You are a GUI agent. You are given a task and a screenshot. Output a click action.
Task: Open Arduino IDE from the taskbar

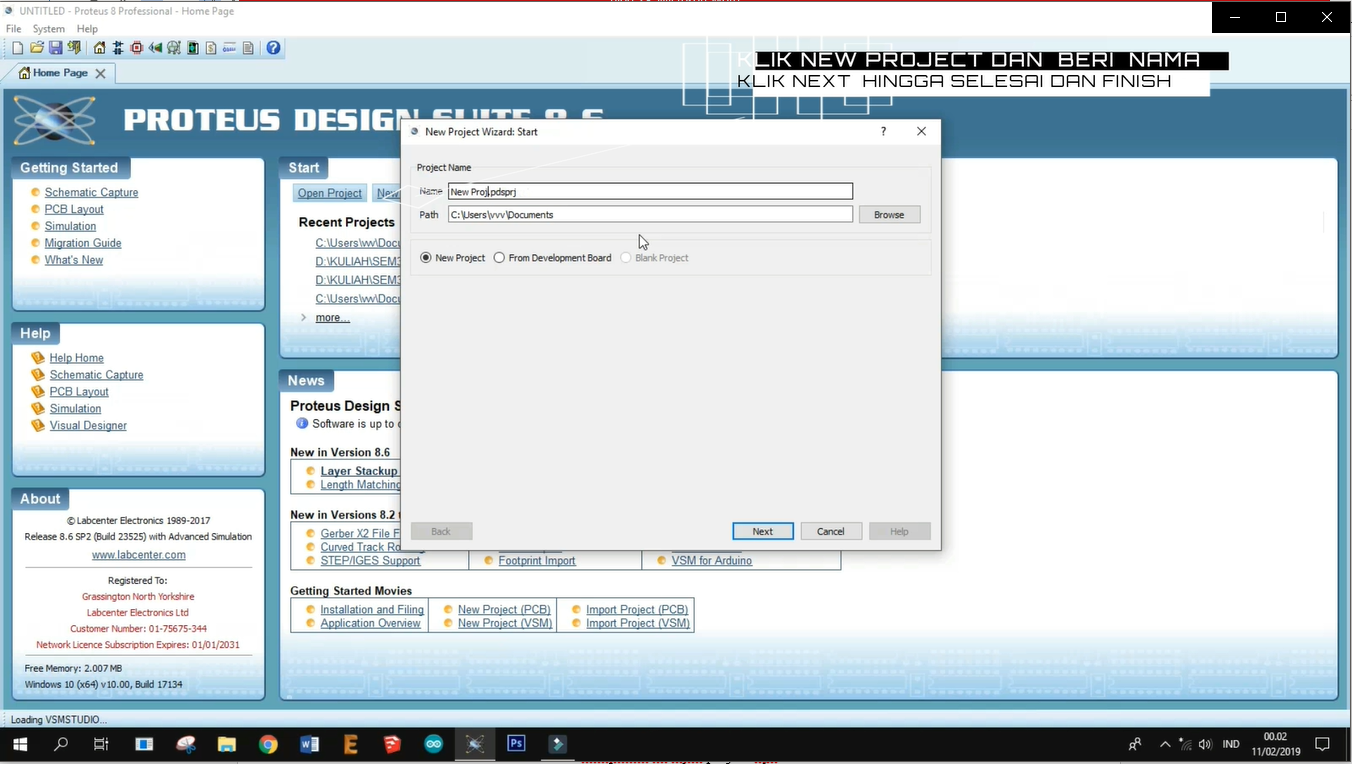point(433,744)
